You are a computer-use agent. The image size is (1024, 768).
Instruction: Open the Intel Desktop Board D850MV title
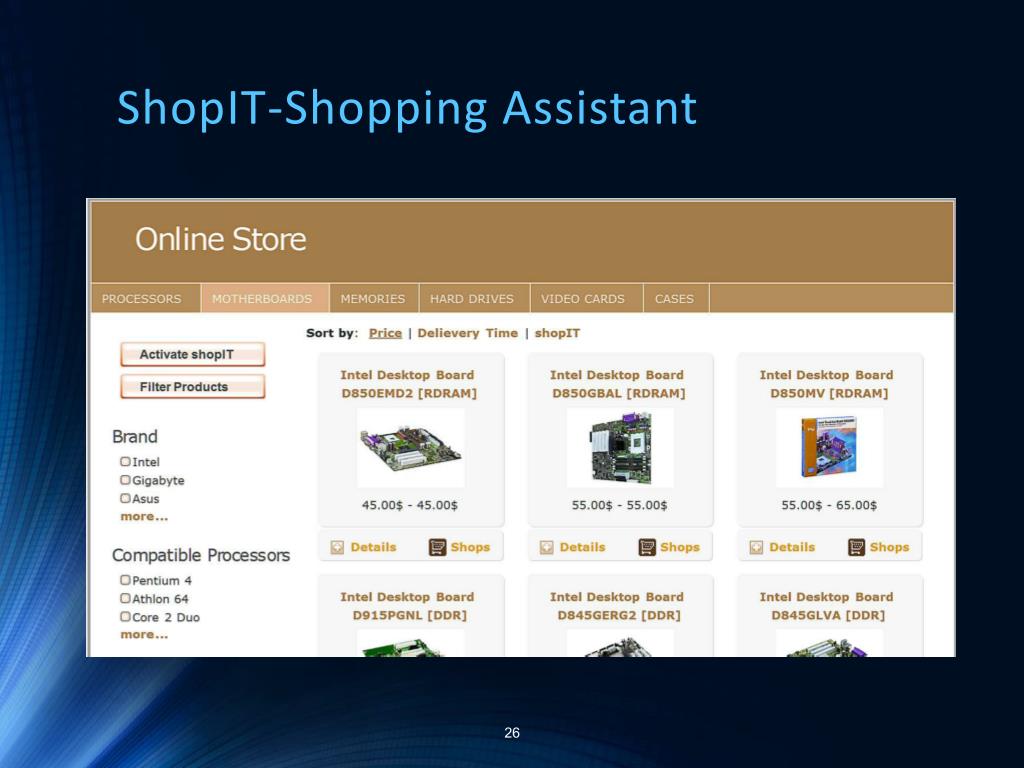(x=827, y=384)
